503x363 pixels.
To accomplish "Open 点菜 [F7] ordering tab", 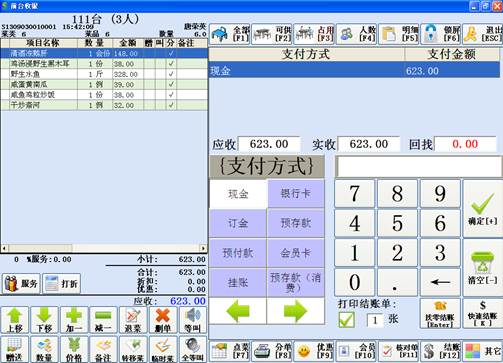I will (x=230, y=351).
